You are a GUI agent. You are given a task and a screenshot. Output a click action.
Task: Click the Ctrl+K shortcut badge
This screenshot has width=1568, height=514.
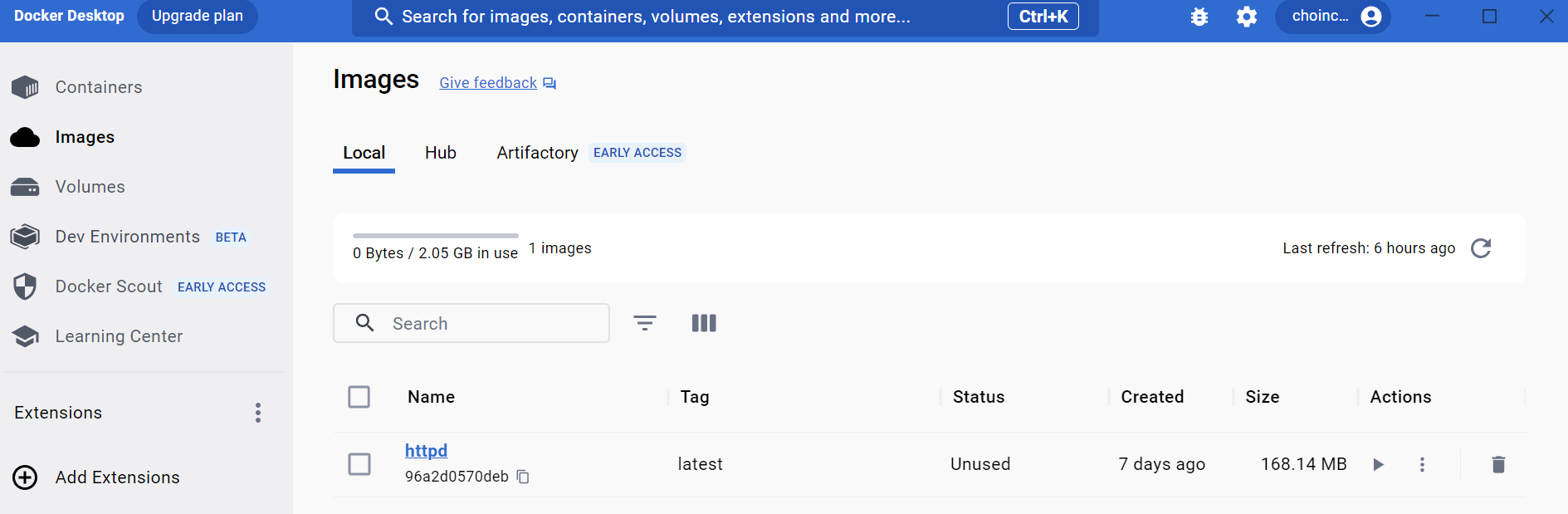(1043, 17)
